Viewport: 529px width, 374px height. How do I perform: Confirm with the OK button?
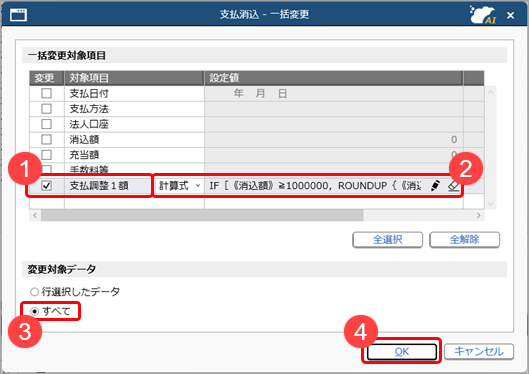(401, 352)
